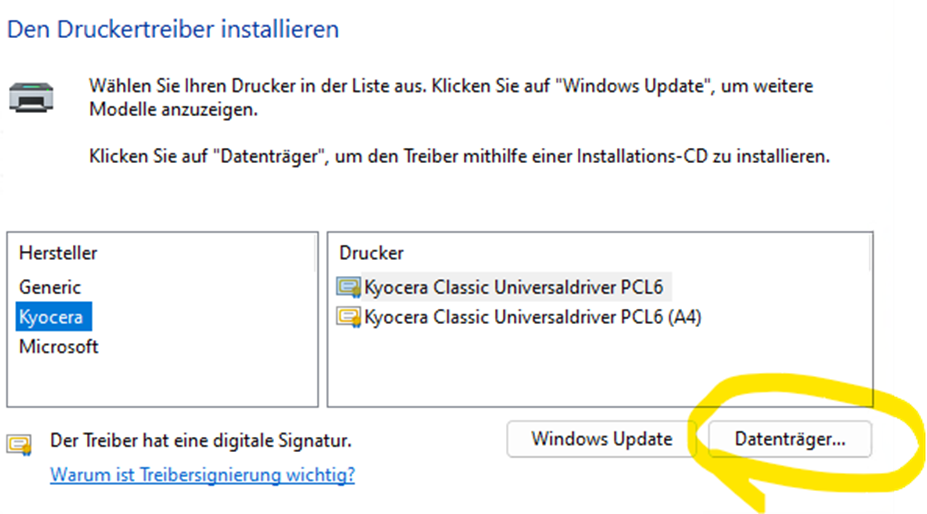Click empty space in the Hersteller list
Viewport: 927px width, 514px height.
coord(160,380)
